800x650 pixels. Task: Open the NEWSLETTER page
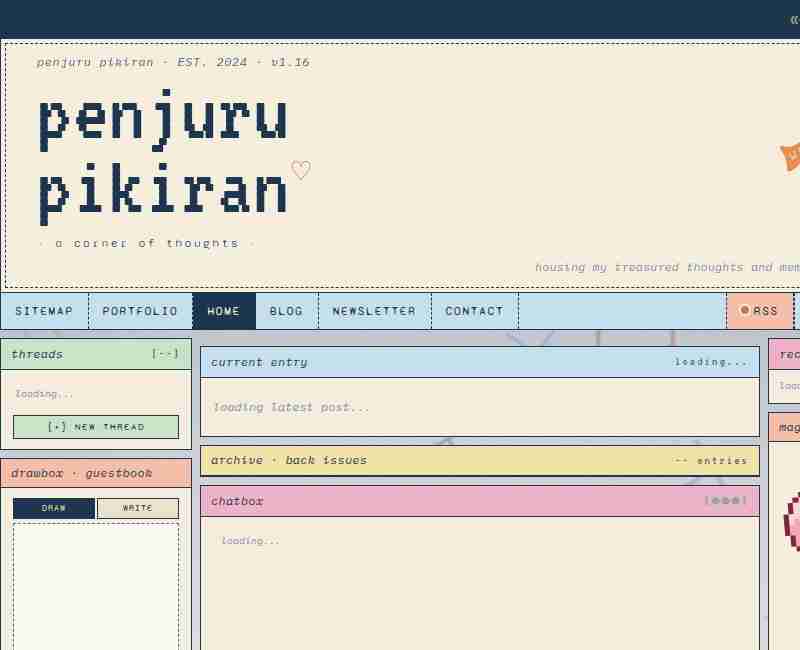click(x=374, y=311)
